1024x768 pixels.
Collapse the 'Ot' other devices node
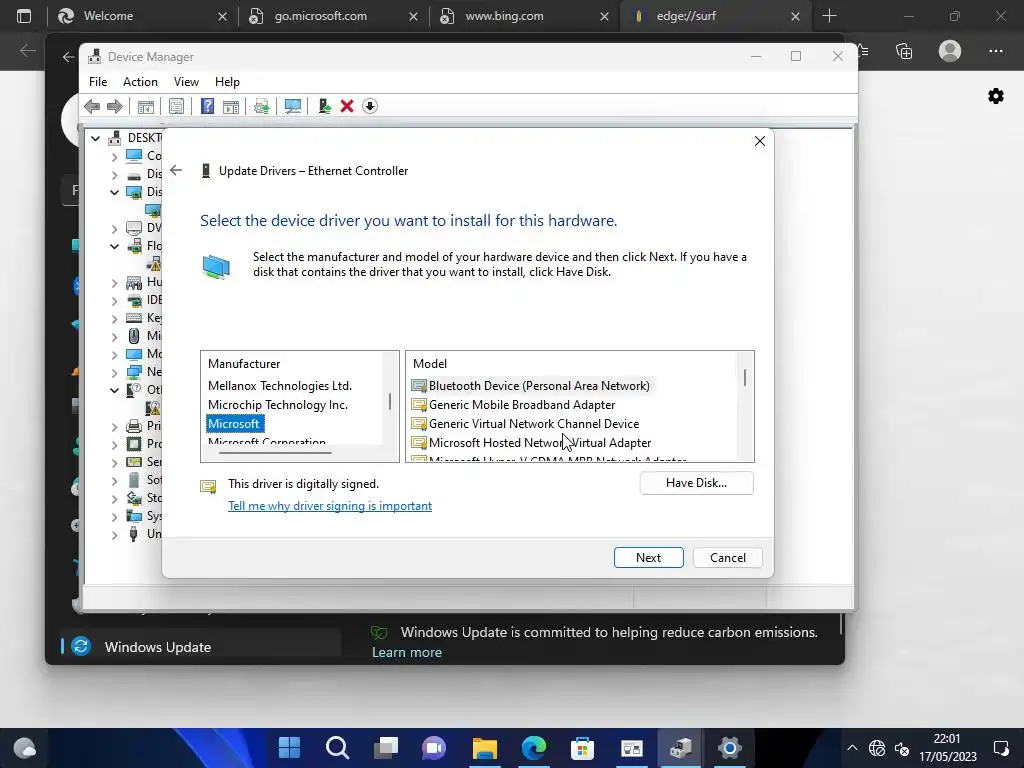114,390
